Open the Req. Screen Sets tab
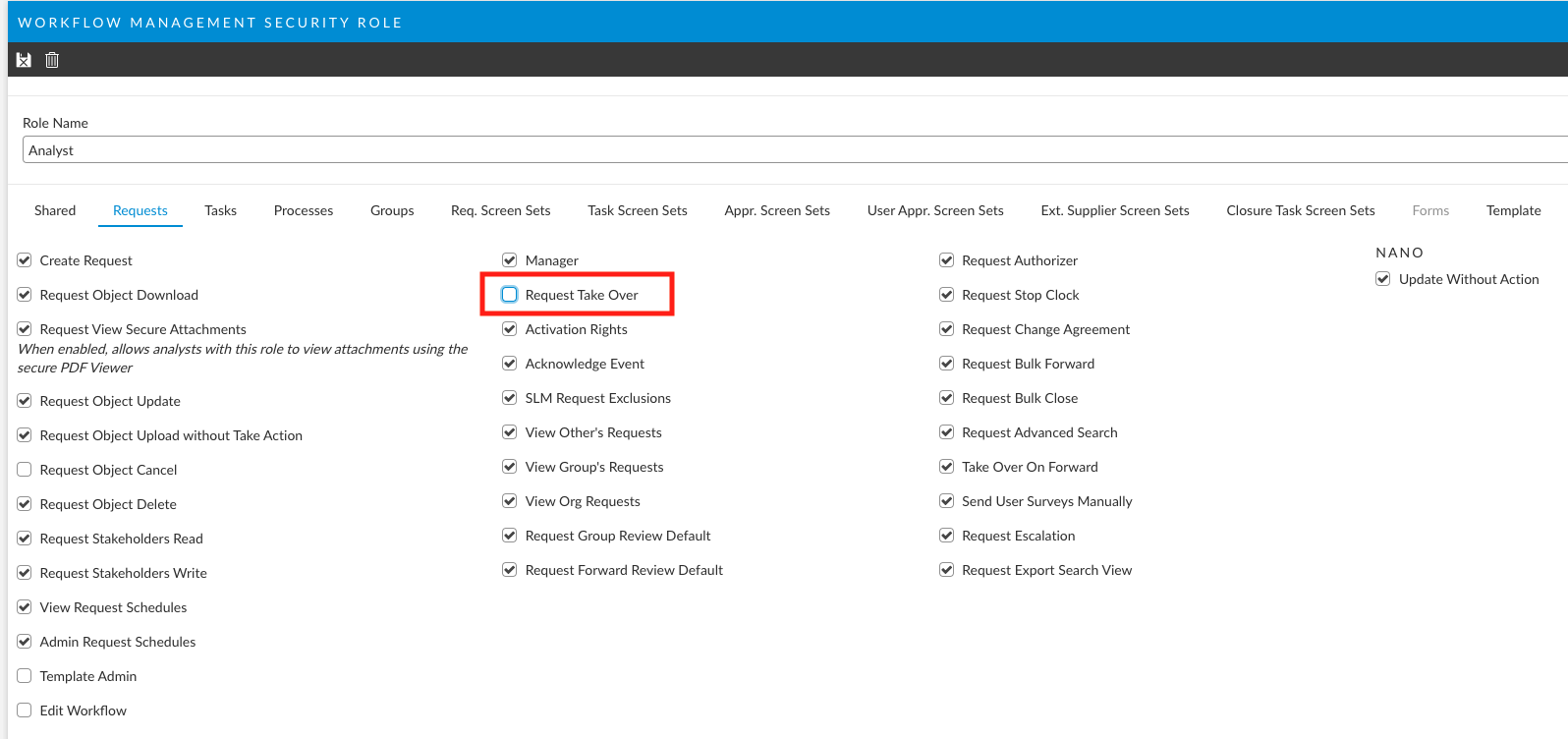 tap(500, 210)
